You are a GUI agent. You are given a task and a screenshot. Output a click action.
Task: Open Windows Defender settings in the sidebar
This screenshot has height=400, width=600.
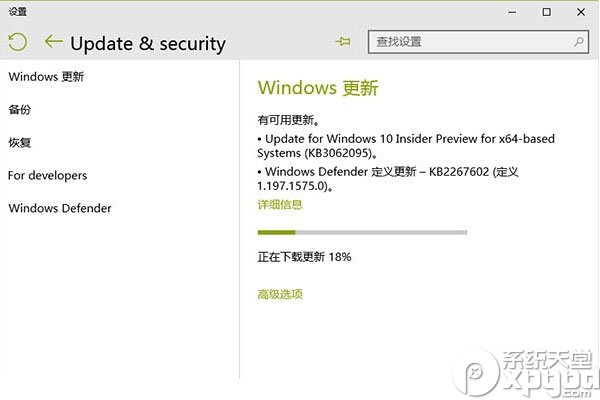(59, 208)
